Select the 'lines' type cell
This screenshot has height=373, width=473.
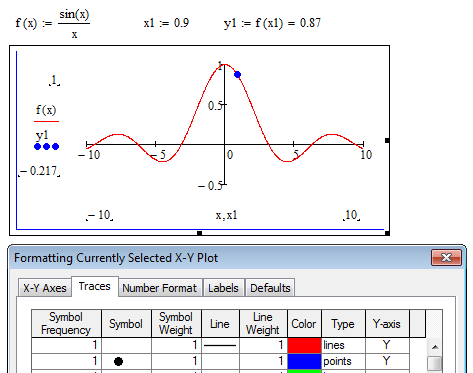(x=344, y=345)
